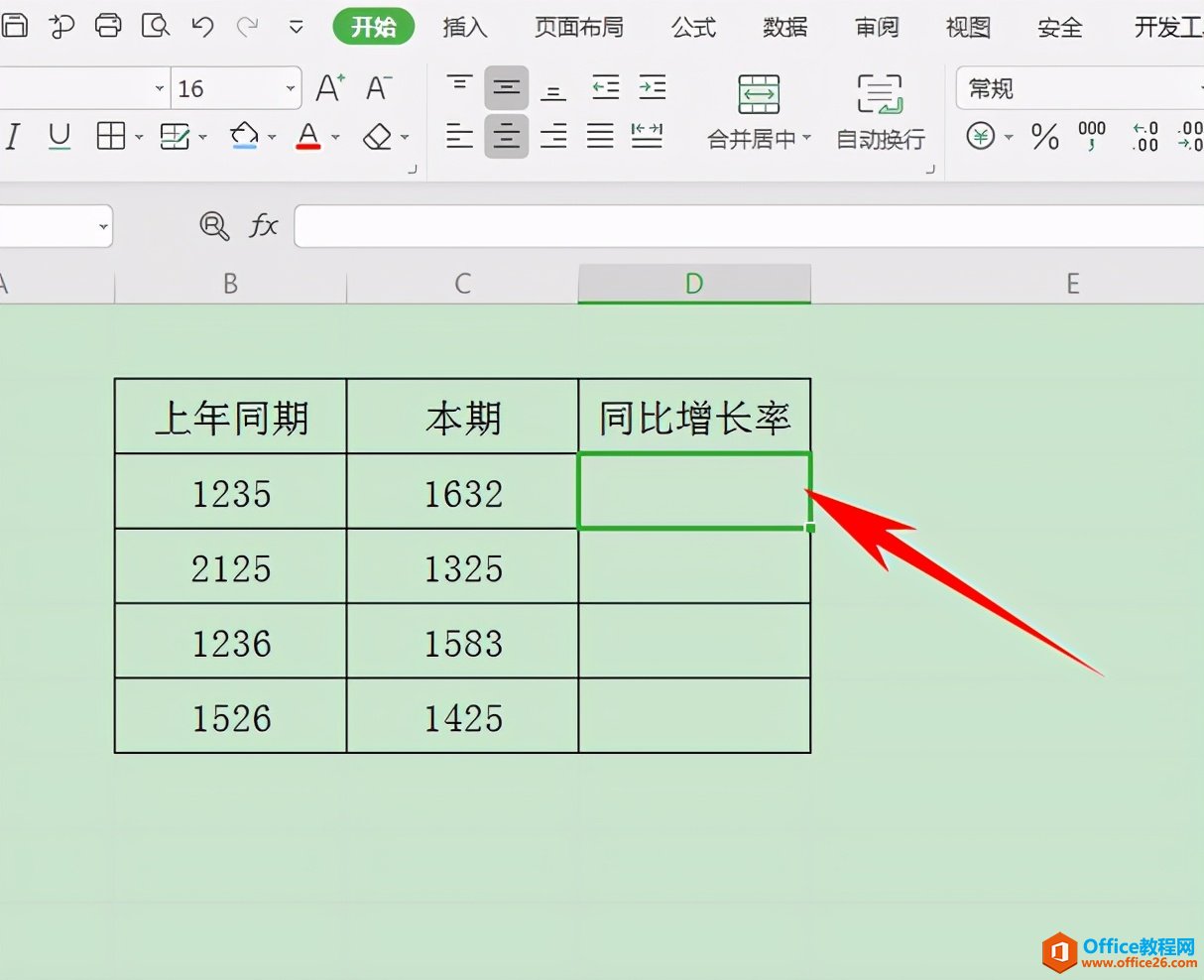Screen dimensions: 1204x980
Task: Increase decimal places icon
Action: pyautogui.click(x=1145, y=136)
